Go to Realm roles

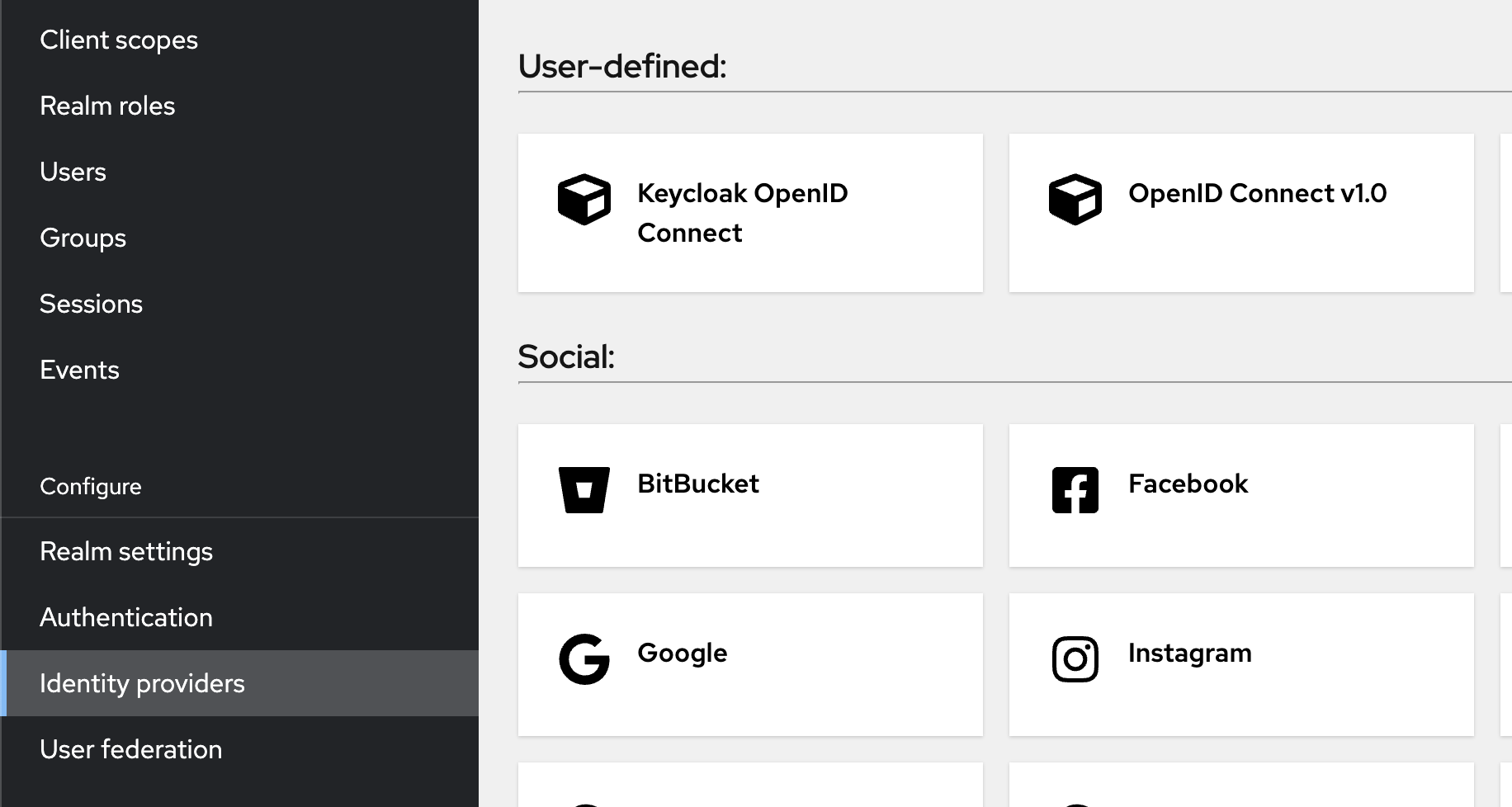(x=239, y=106)
